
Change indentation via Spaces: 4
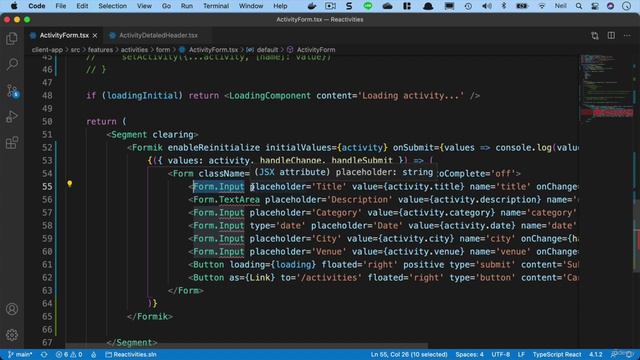(x=469, y=354)
